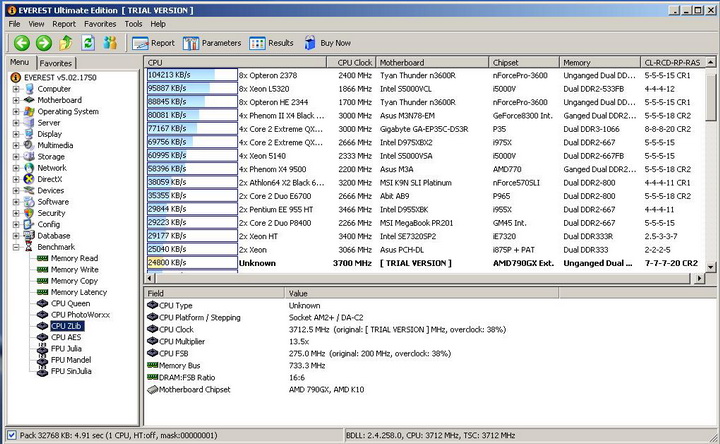Sort by the CPU Clock column header
Image resolution: width=720 pixels, height=444 pixels.
pos(351,62)
